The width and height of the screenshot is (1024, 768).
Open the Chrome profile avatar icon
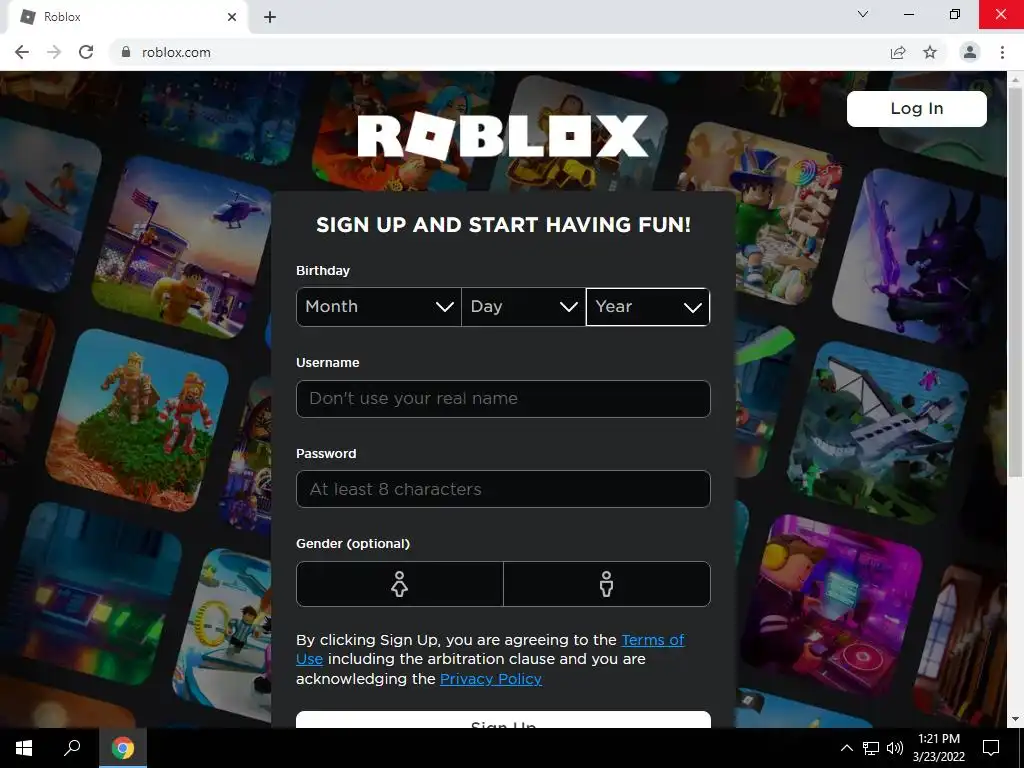(970, 52)
